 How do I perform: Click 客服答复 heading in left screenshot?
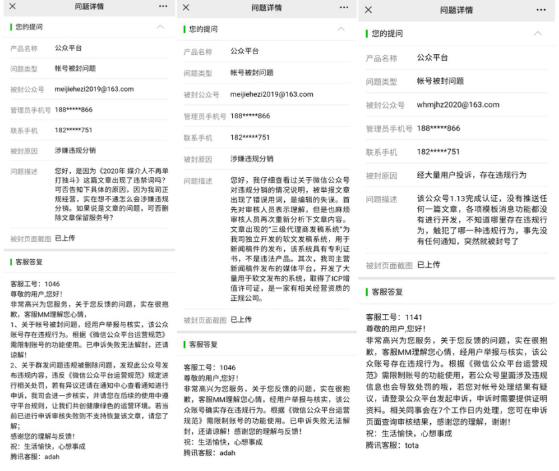tap(29, 262)
